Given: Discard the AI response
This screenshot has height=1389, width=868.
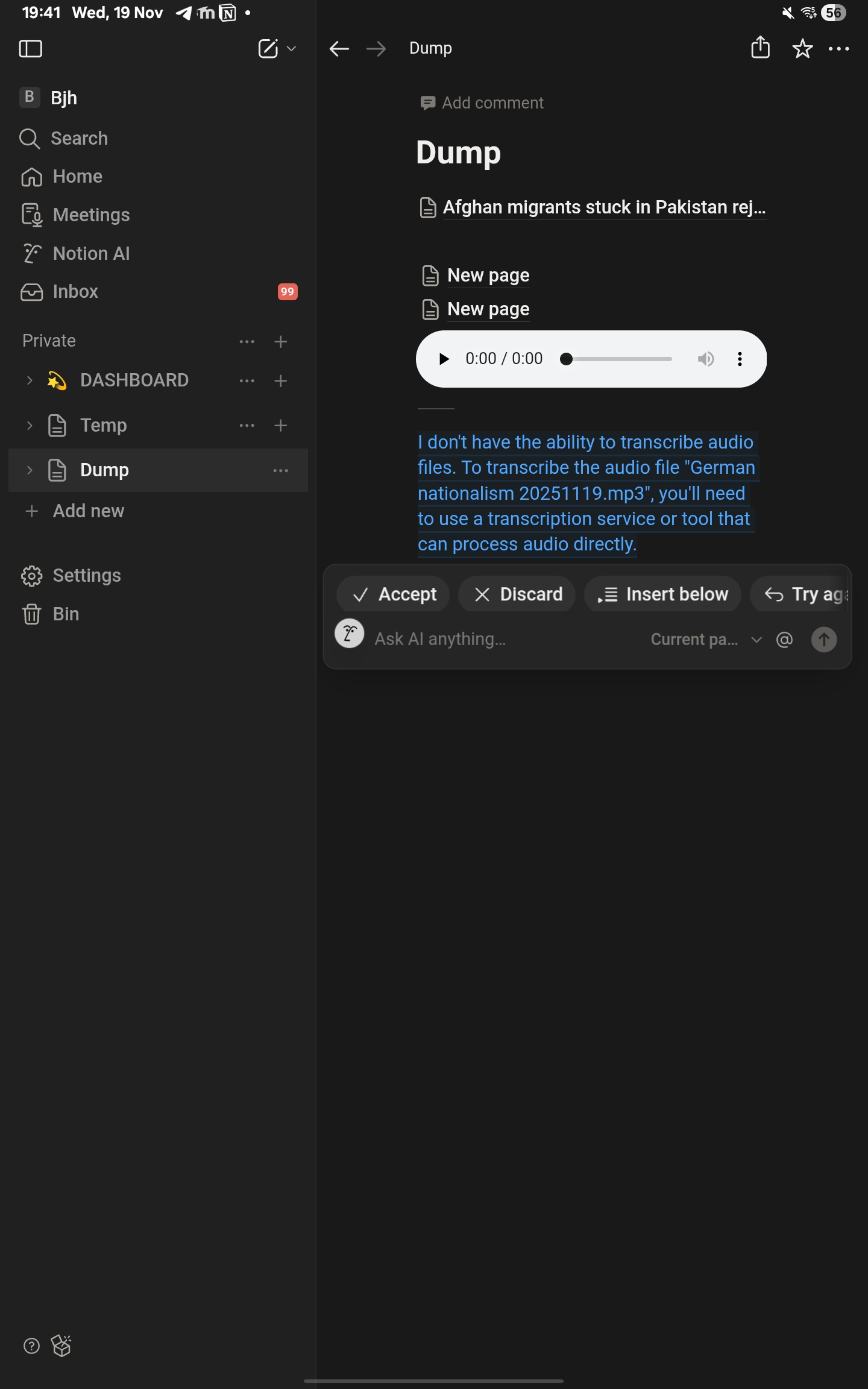Looking at the screenshot, I should (517, 594).
